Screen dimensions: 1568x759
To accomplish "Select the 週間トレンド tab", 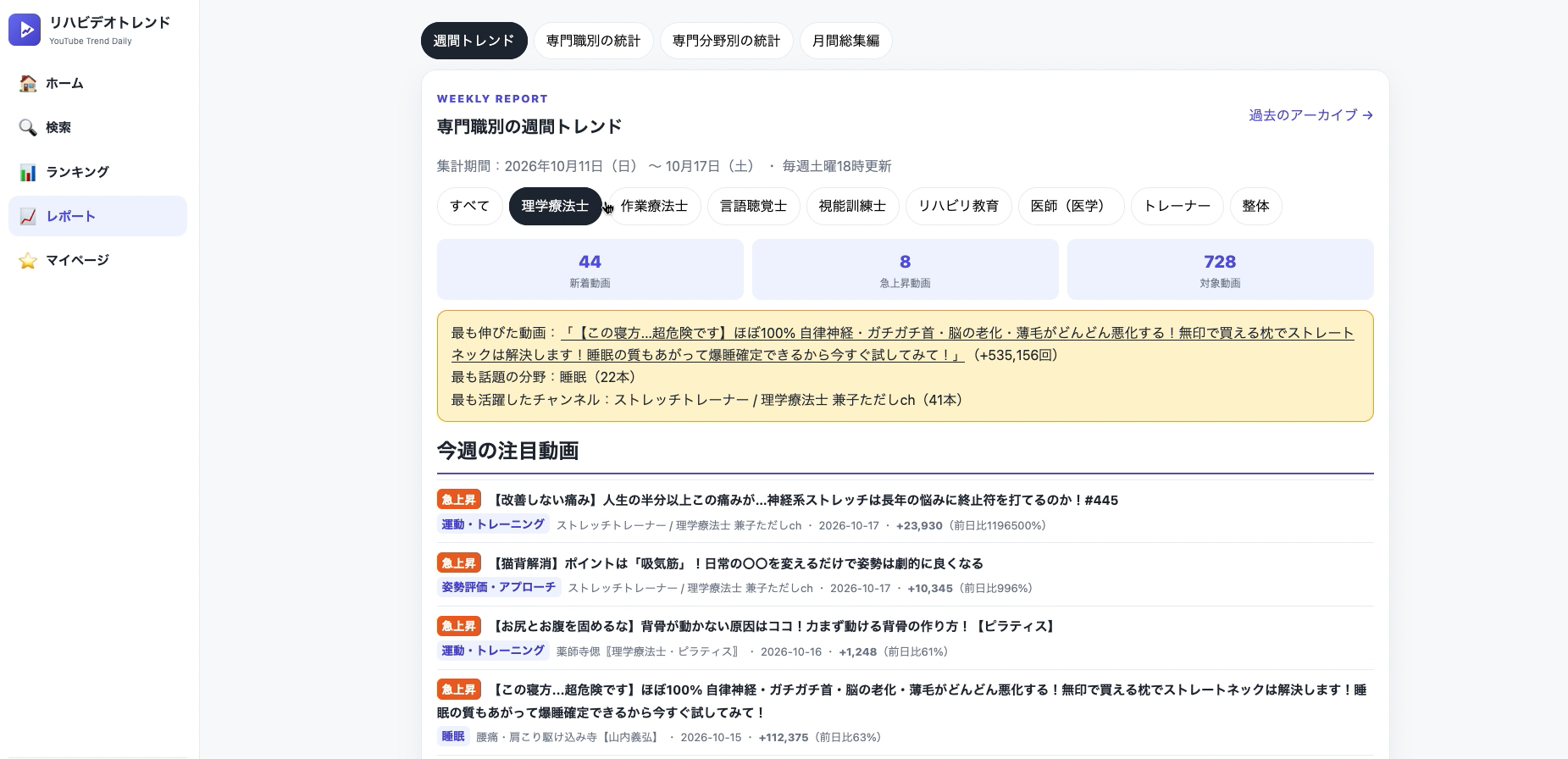I will tap(474, 41).
